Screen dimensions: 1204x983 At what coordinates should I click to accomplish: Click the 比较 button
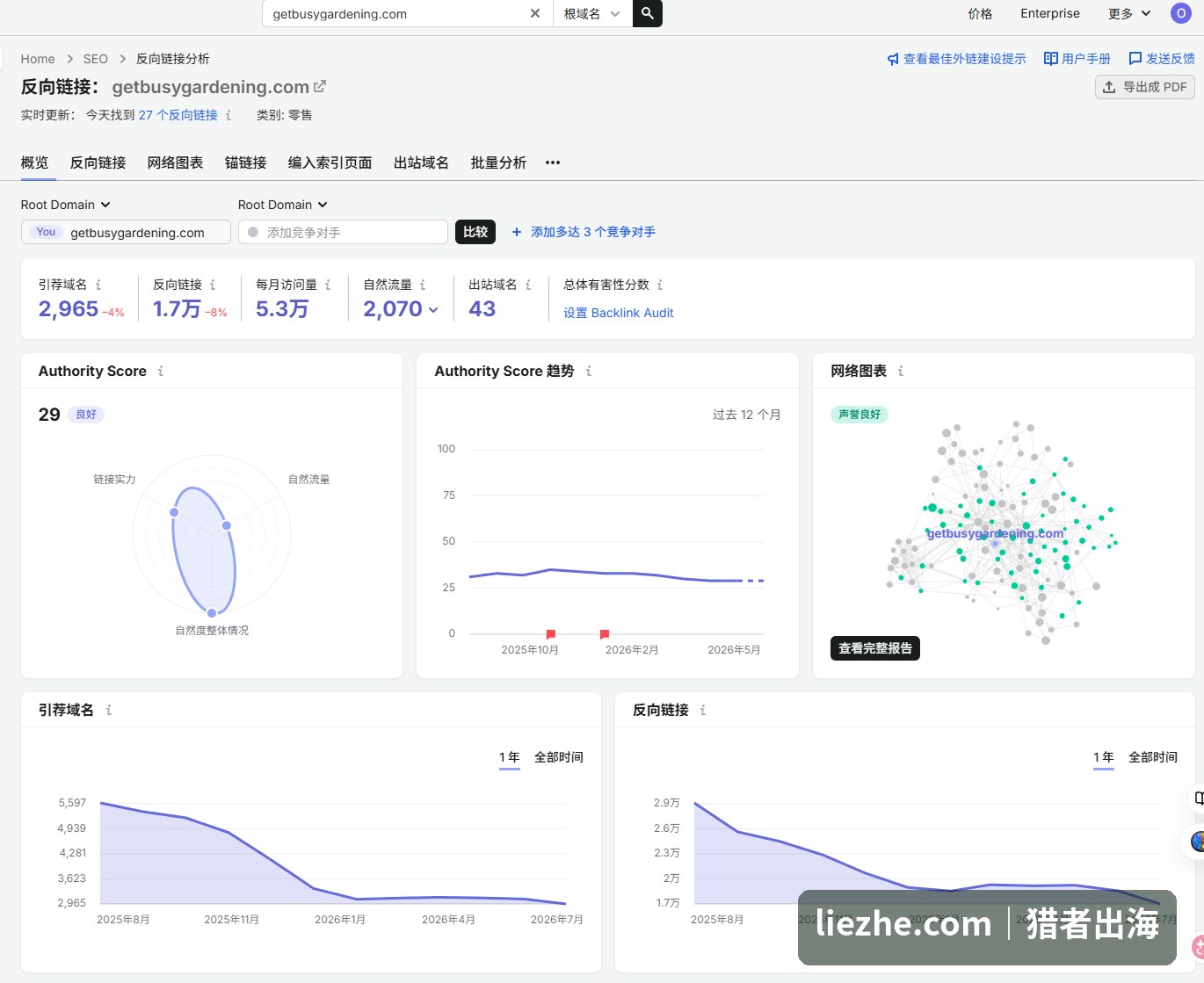coord(475,232)
